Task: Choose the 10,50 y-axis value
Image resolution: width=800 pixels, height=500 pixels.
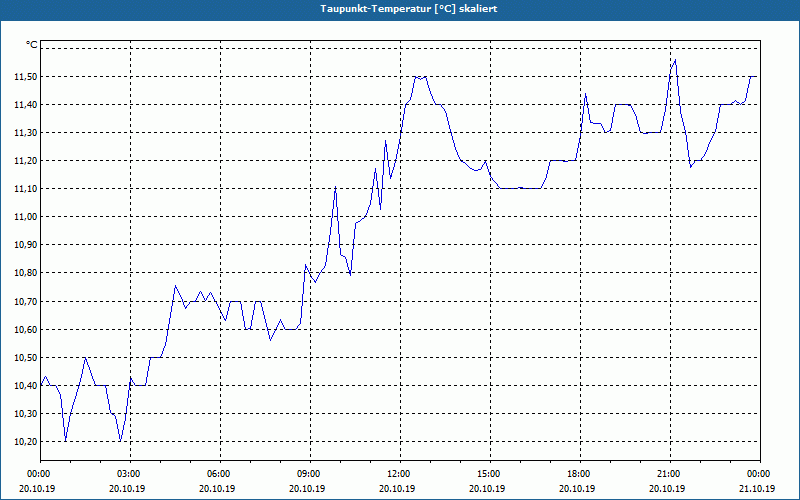Action: (x=26, y=358)
